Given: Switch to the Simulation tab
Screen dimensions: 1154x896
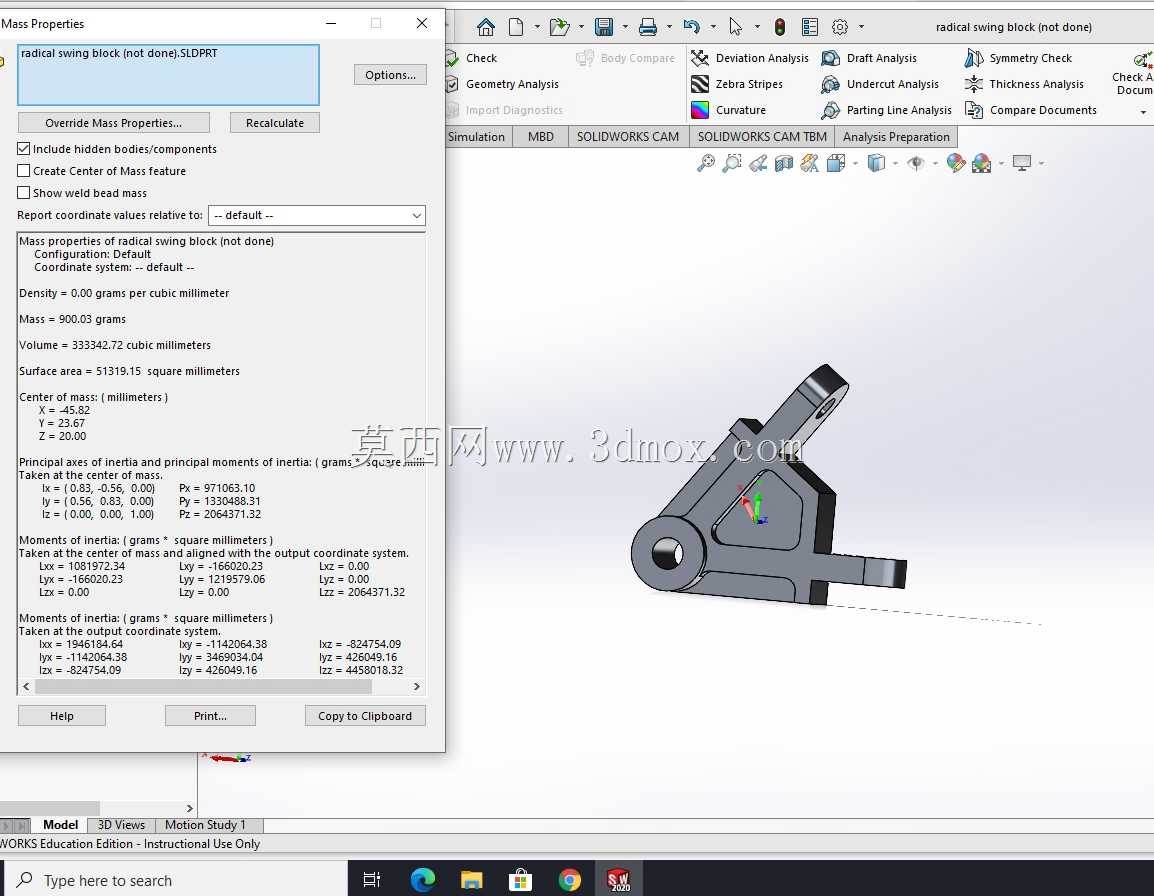Looking at the screenshot, I should [x=476, y=137].
